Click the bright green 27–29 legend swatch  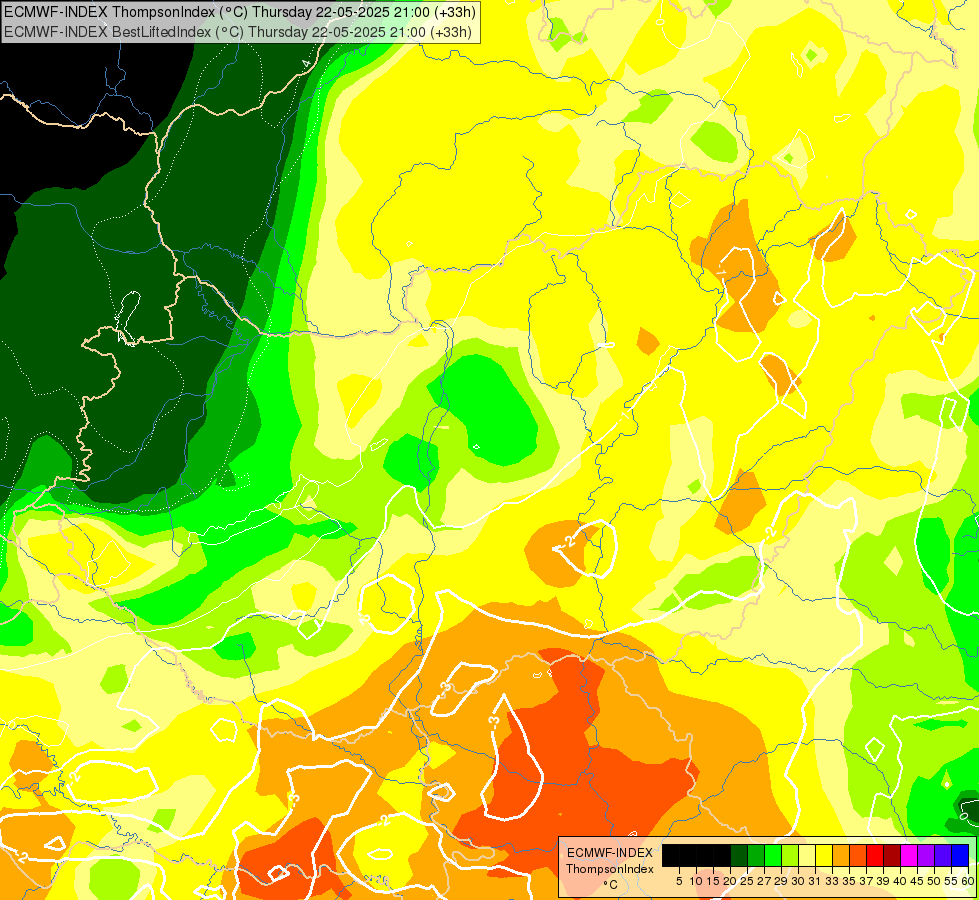click(x=773, y=856)
